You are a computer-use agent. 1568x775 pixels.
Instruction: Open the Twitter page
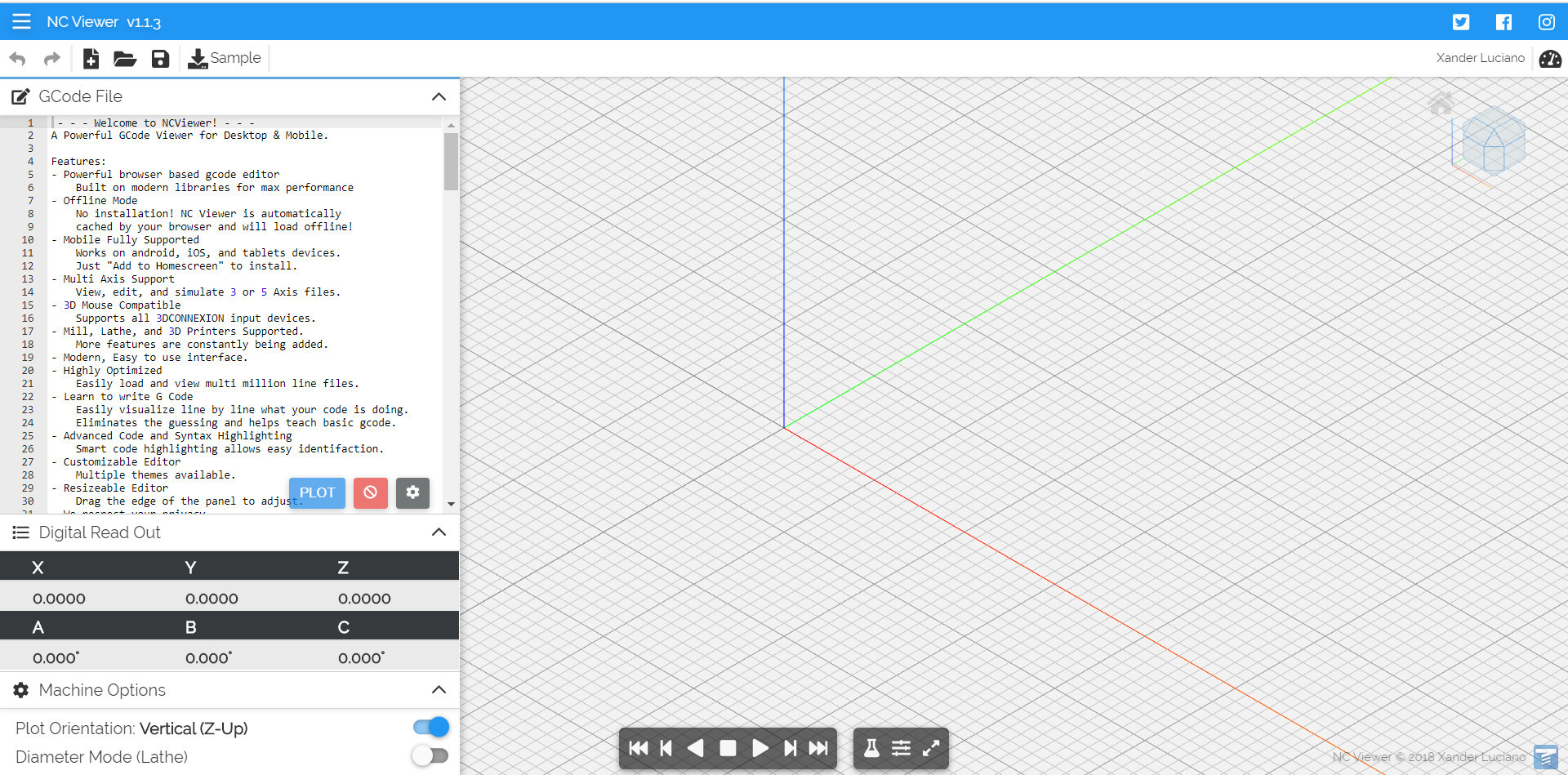tap(1461, 22)
